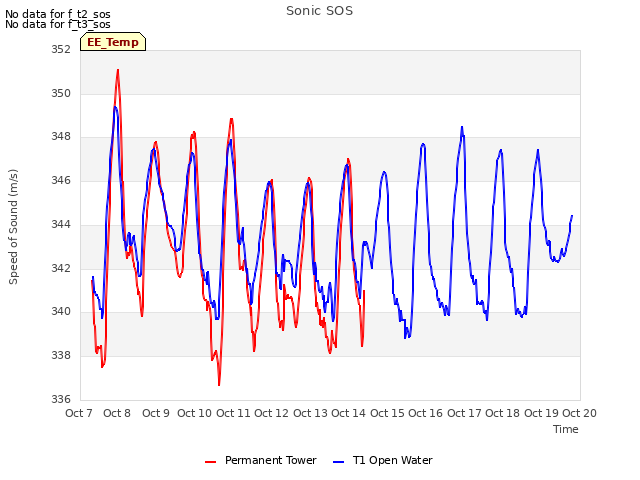Click the Oct 18 x-axis tick label
This screenshot has height=480, width=640.
click(x=502, y=413)
